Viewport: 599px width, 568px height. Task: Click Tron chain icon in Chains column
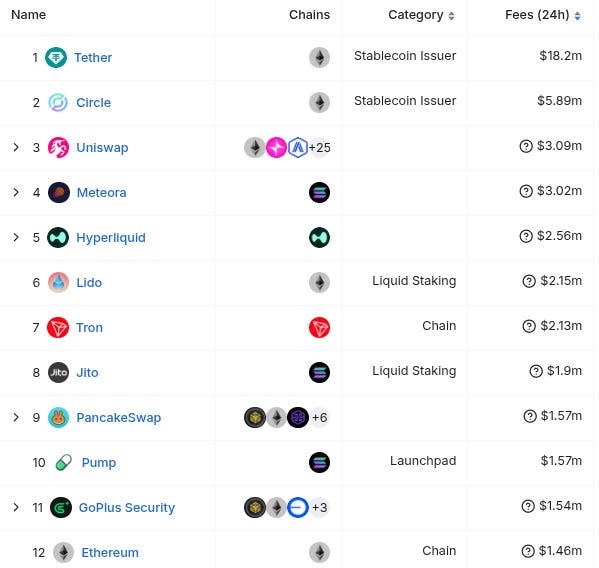319,328
